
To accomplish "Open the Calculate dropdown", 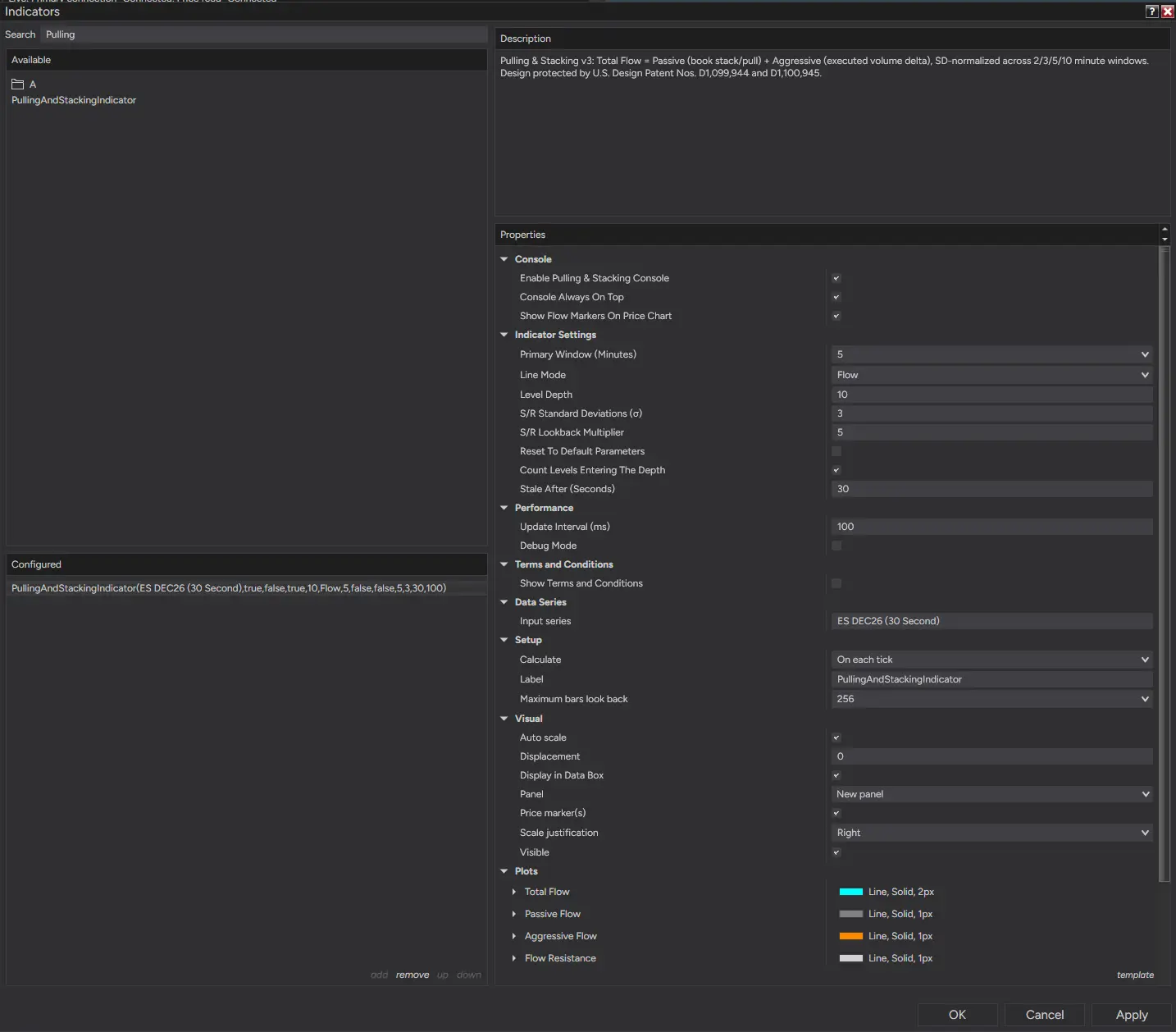I will coord(992,660).
